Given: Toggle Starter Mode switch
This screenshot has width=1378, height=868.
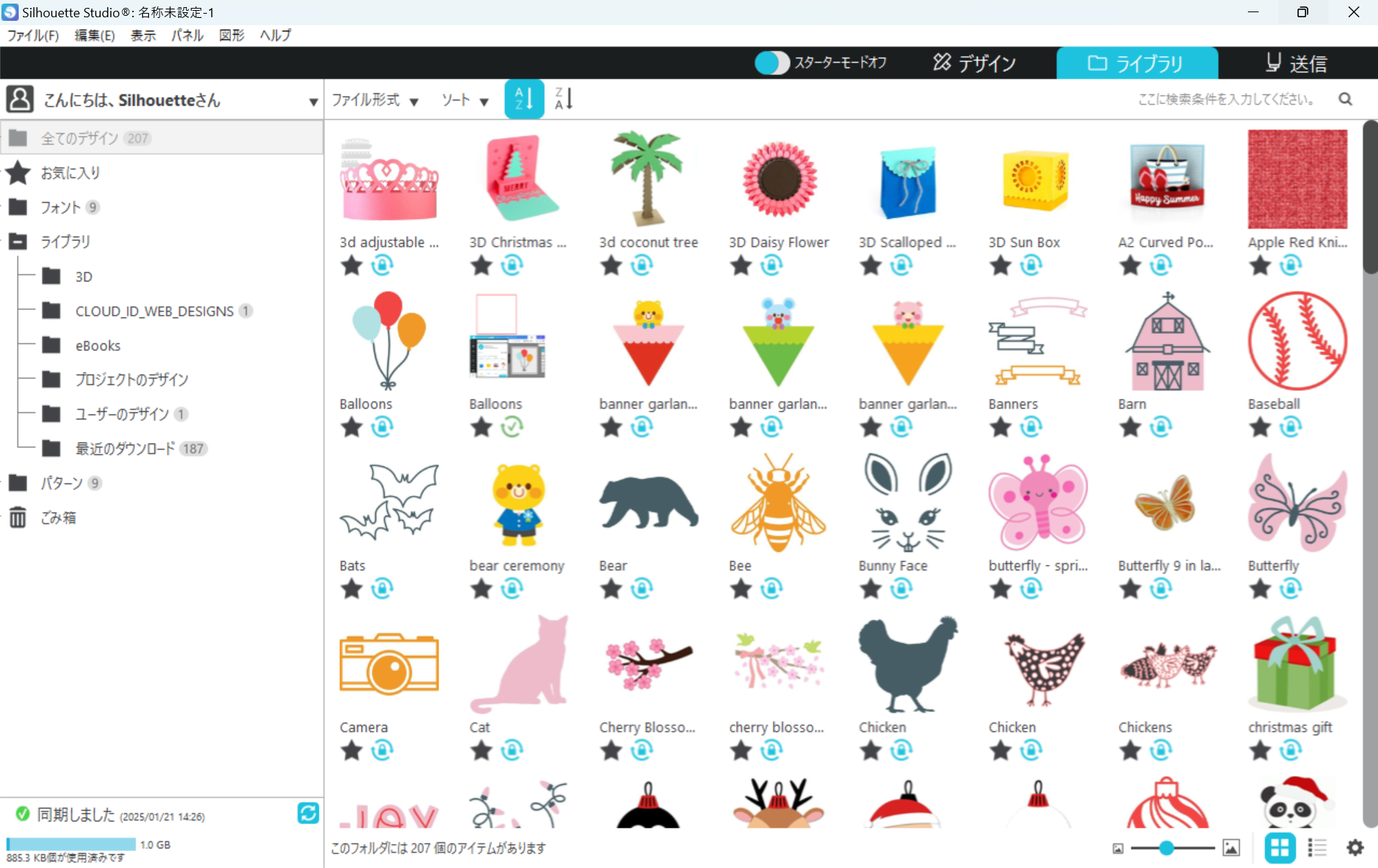Looking at the screenshot, I should coord(773,63).
